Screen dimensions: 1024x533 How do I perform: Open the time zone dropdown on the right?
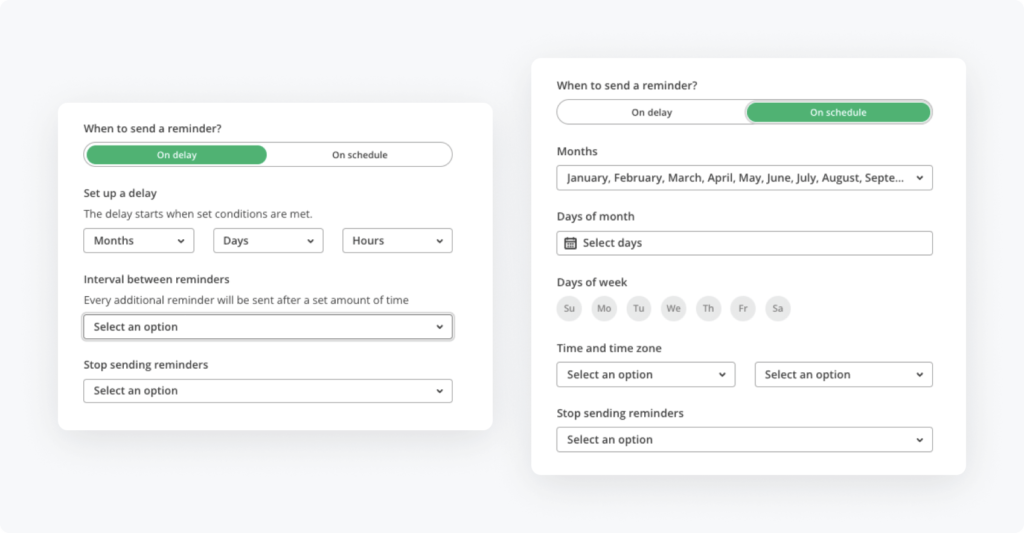click(x=843, y=375)
